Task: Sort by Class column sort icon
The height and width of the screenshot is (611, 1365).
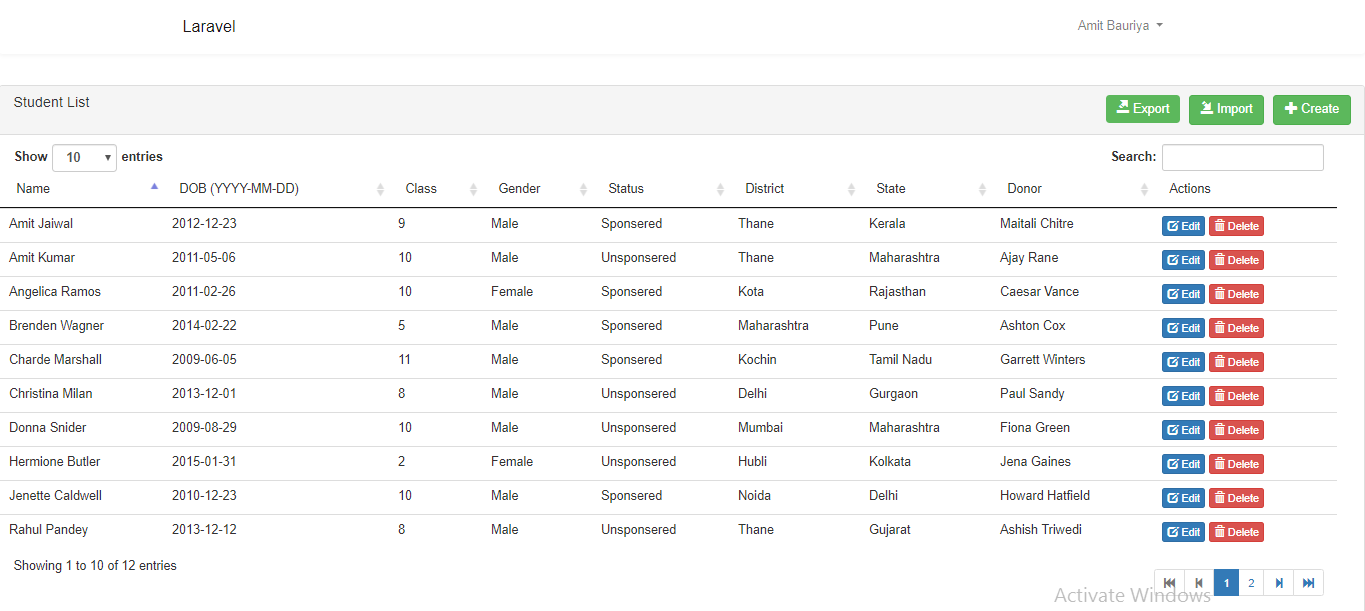Action: tap(473, 189)
